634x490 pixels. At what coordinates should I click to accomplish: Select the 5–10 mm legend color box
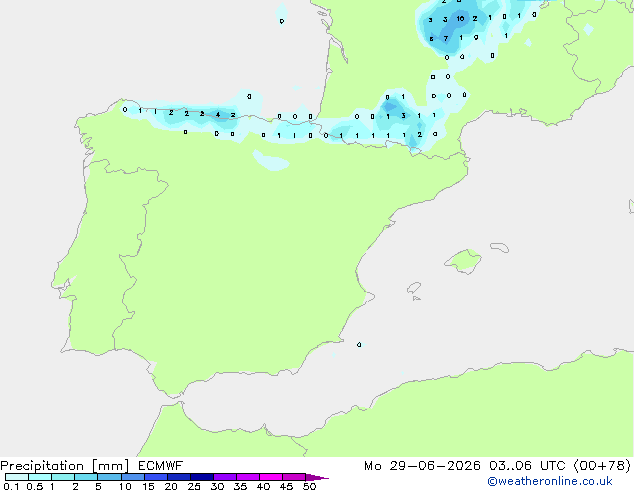coord(109,477)
